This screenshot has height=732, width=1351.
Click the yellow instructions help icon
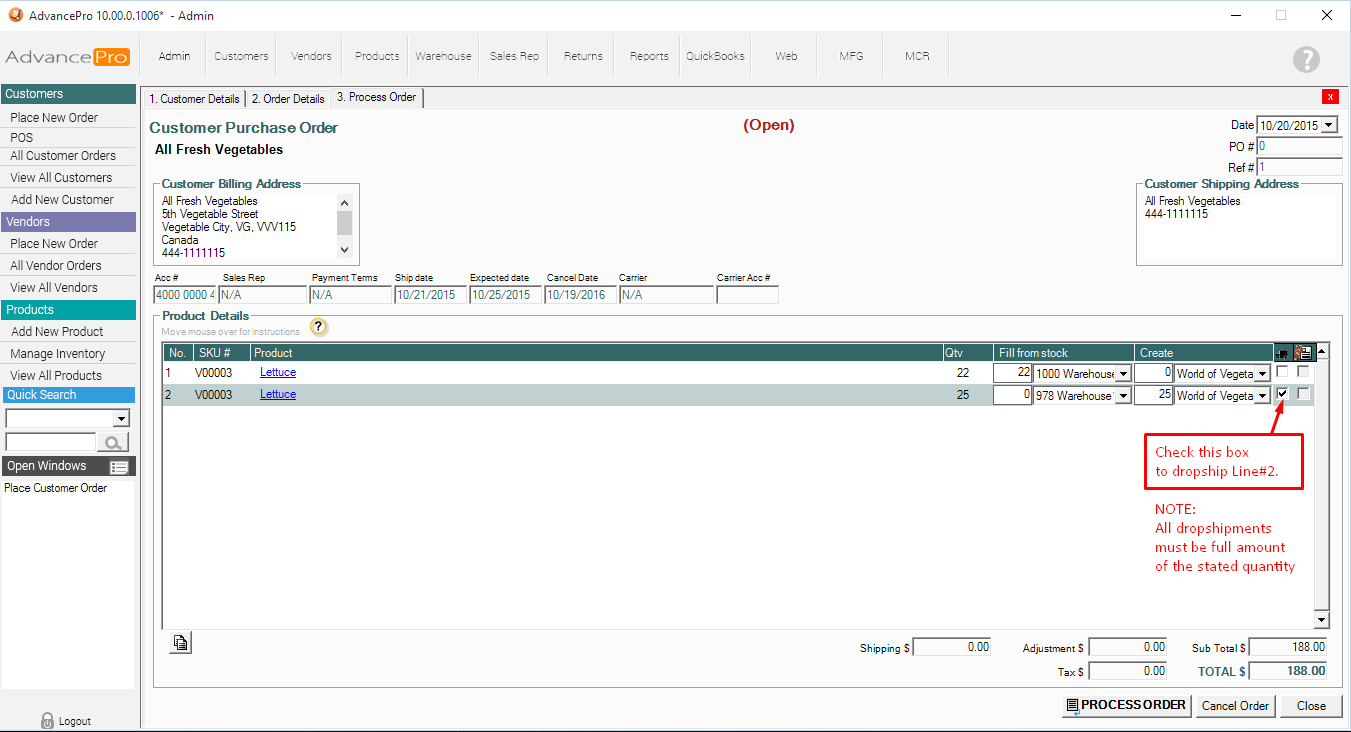click(318, 327)
